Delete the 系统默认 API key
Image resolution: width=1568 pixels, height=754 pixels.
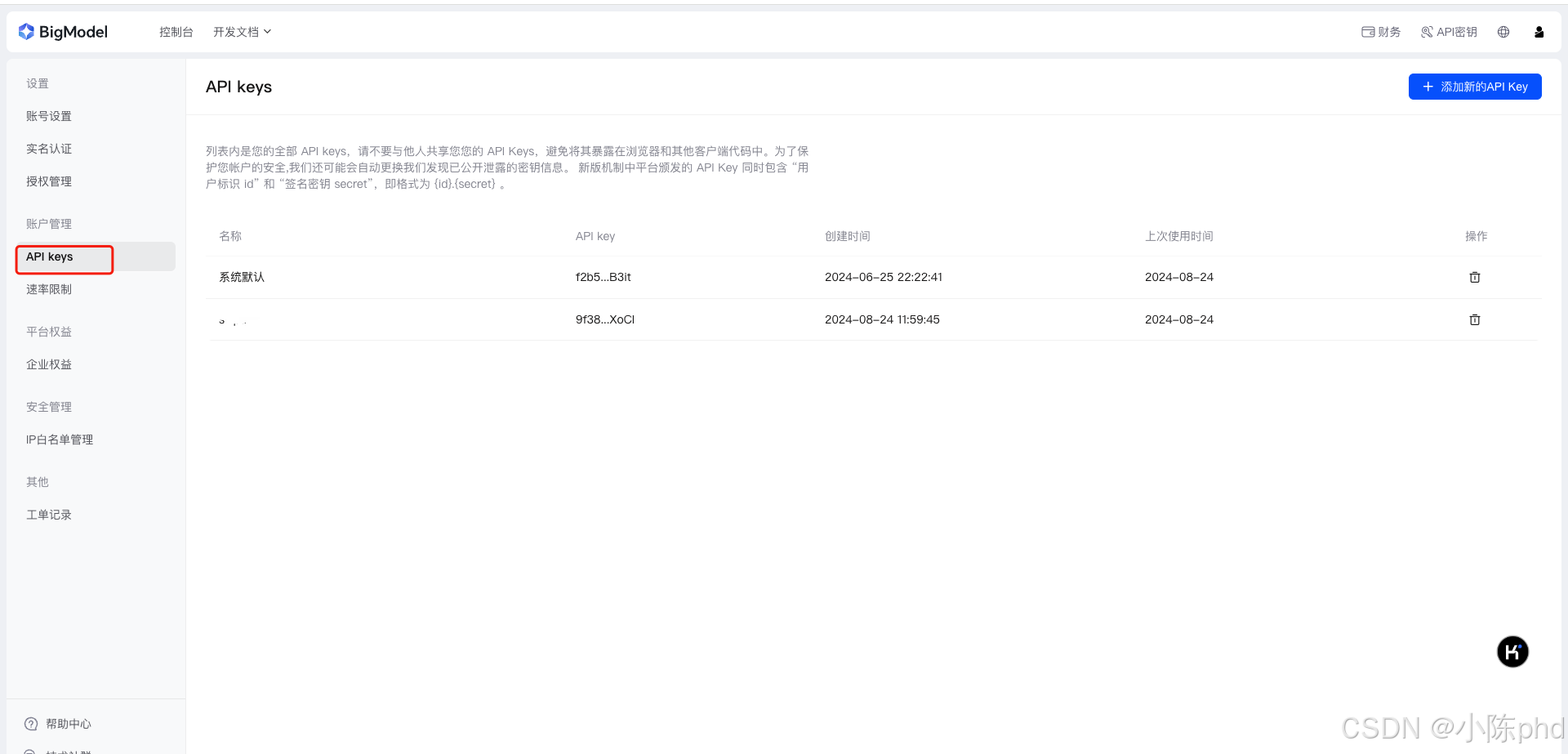[1475, 277]
